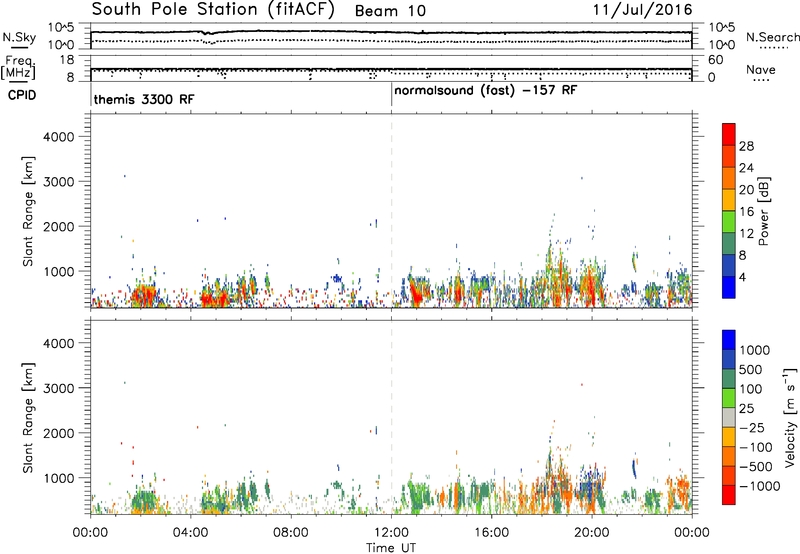The width and height of the screenshot is (800, 554).
Task: Click the 'Slant Range [km]' label of the power panel
Action: [28, 211]
